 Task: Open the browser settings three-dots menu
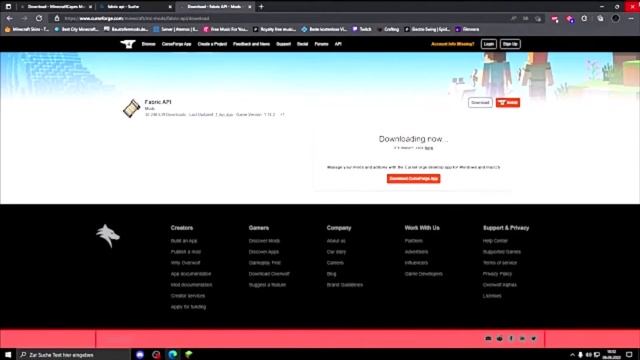(x=631, y=18)
